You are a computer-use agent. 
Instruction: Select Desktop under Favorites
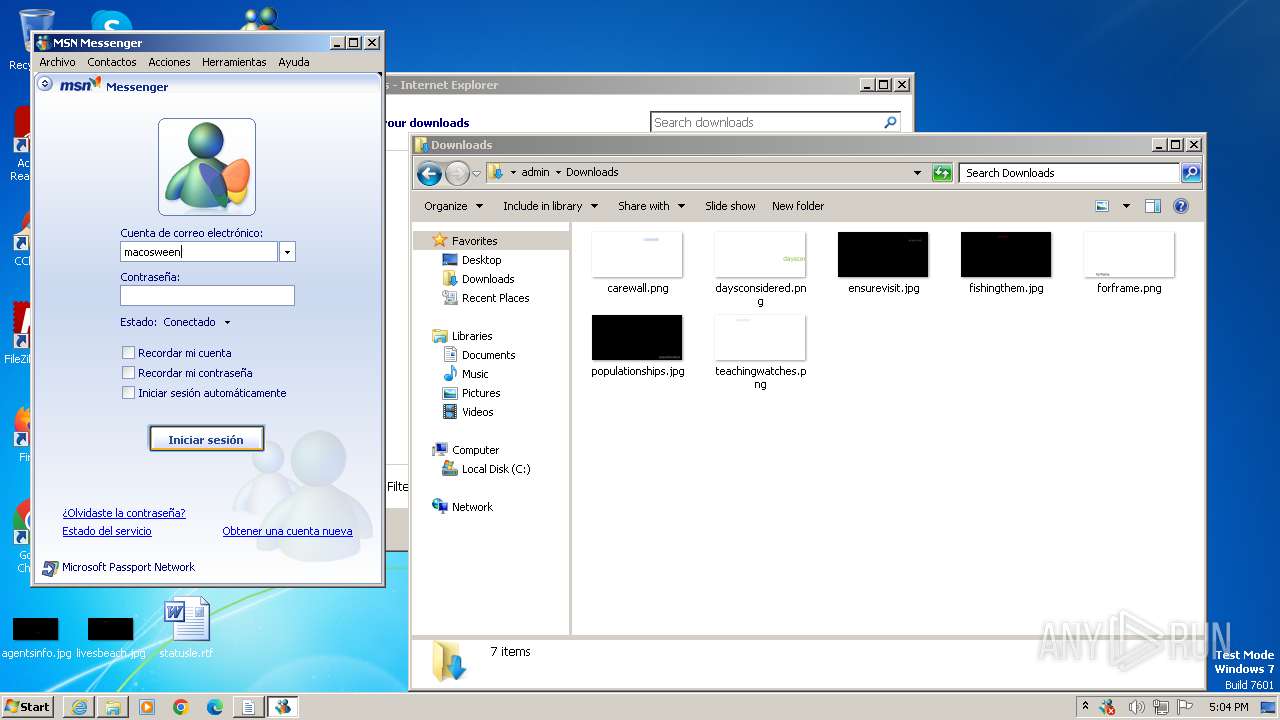[472, 260]
